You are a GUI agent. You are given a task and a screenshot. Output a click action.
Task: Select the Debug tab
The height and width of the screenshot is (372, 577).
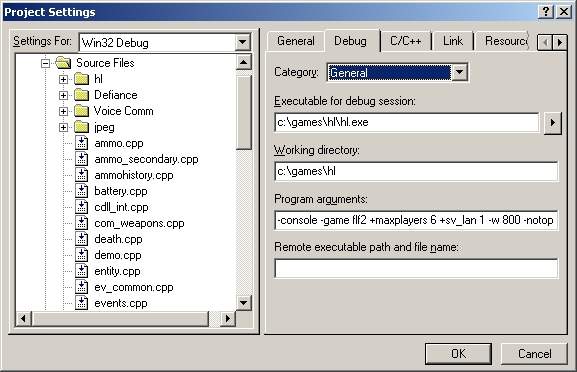pyautogui.click(x=350, y=40)
